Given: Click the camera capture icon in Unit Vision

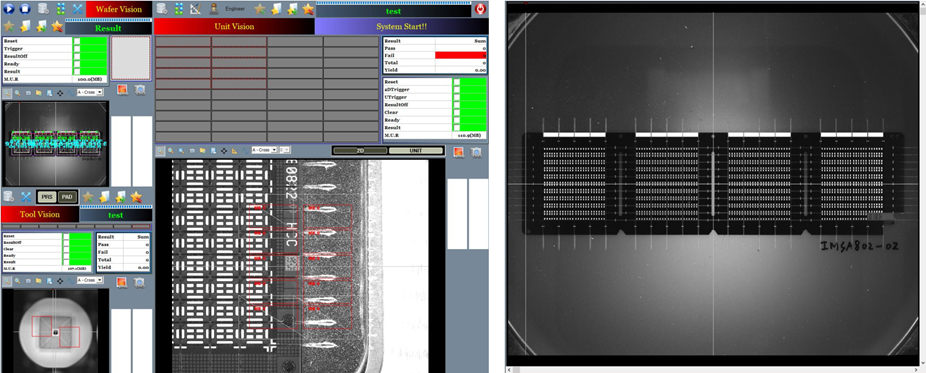Looking at the screenshot, I should (476, 152).
